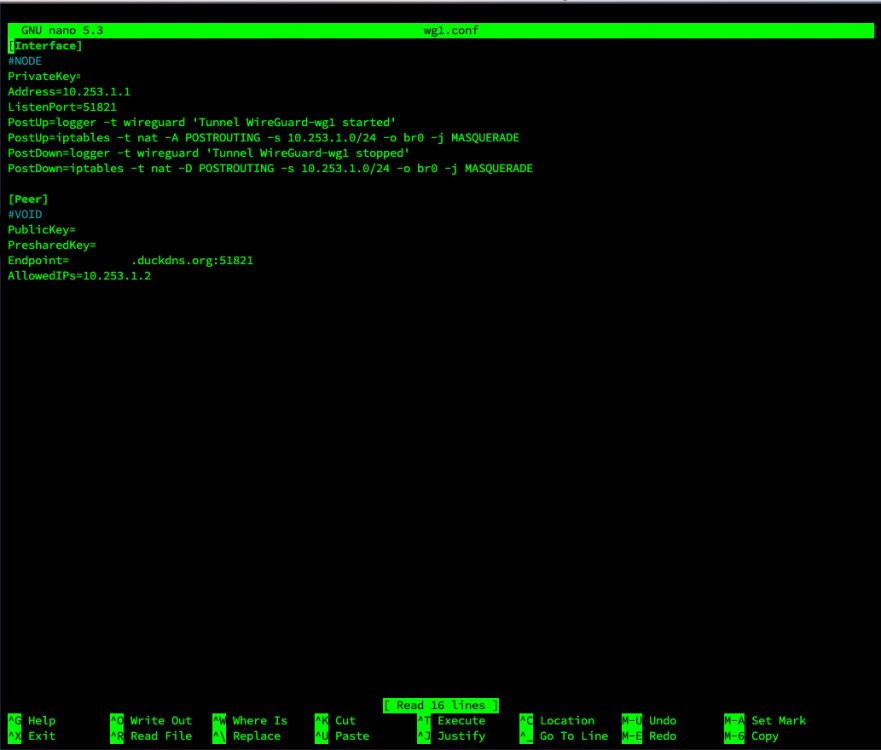
Task: Place cursor on the #NODE comment line
Action: pos(25,61)
